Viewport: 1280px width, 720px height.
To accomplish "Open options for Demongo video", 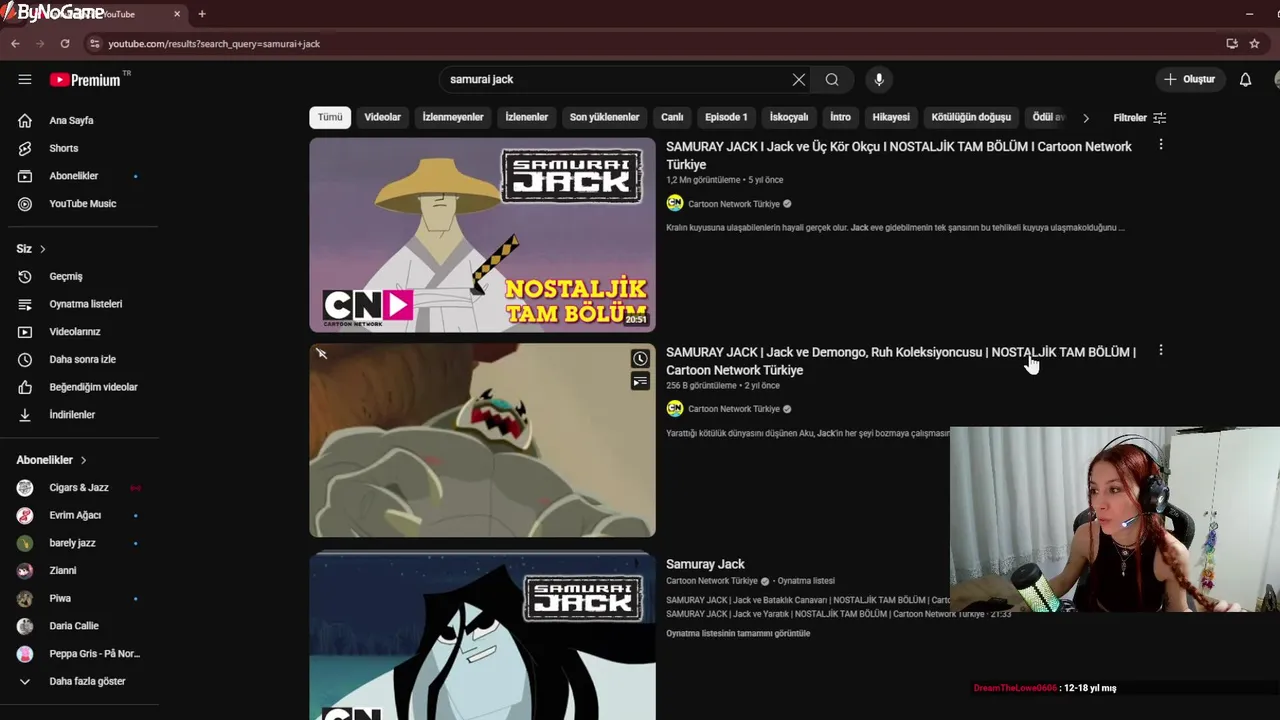I will [1161, 351].
